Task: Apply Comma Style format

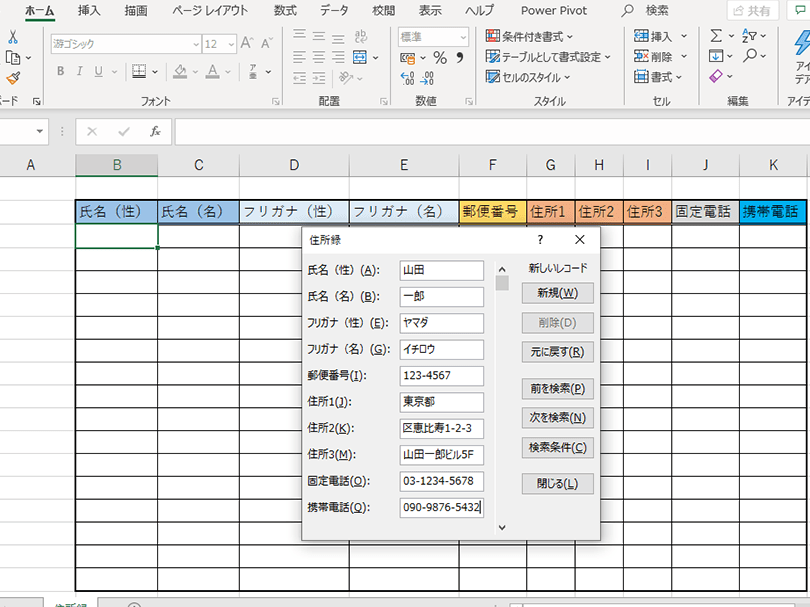Action: point(460,58)
